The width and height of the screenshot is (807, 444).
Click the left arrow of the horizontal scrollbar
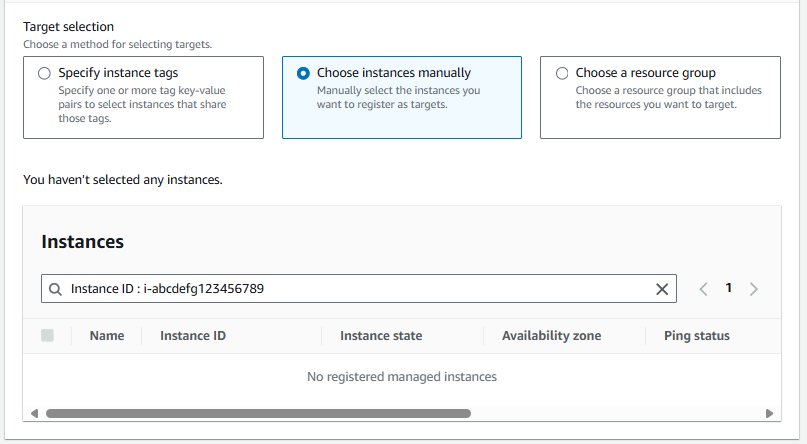pos(34,414)
